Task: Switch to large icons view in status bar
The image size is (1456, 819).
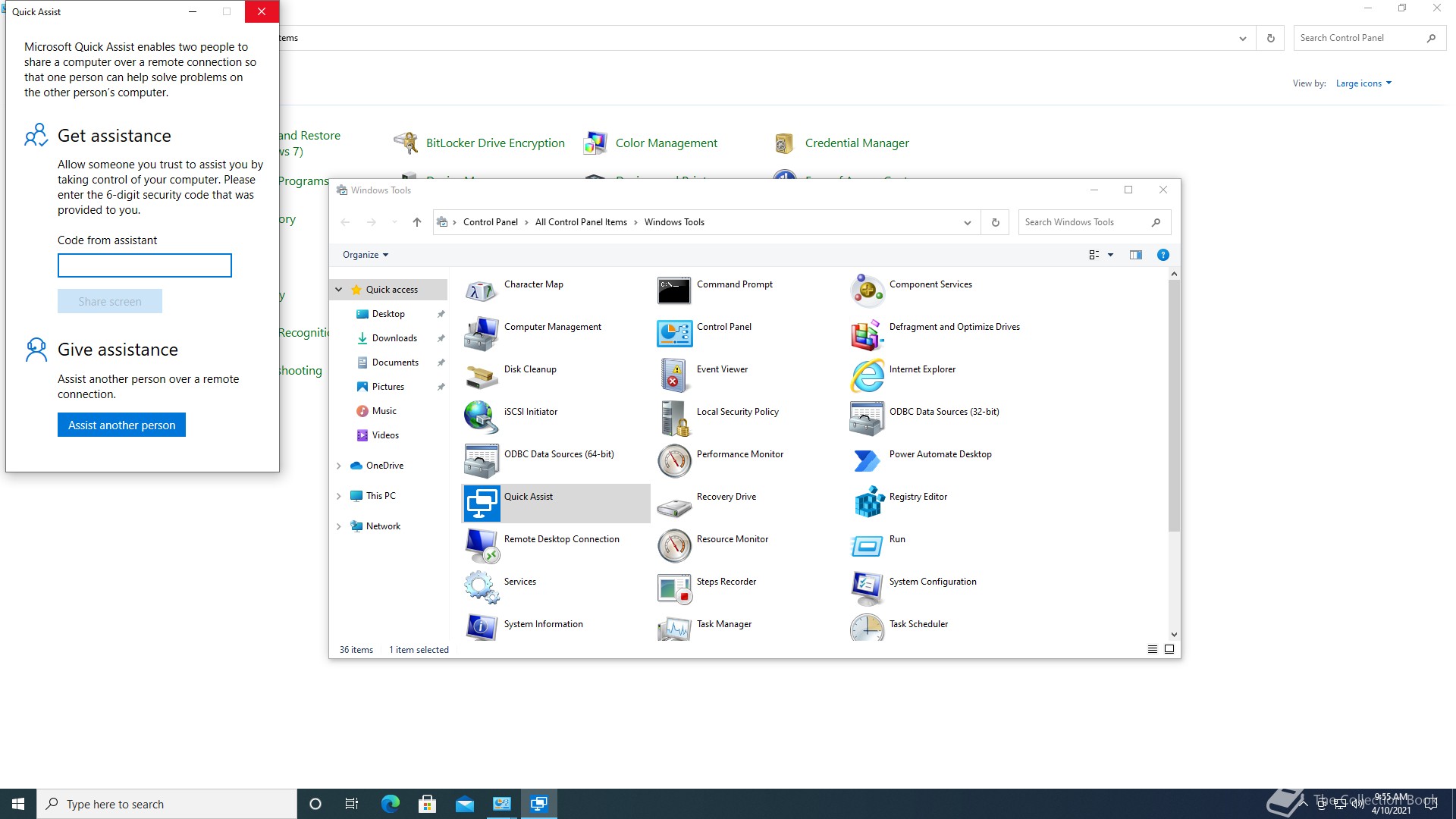Action: (x=1169, y=649)
